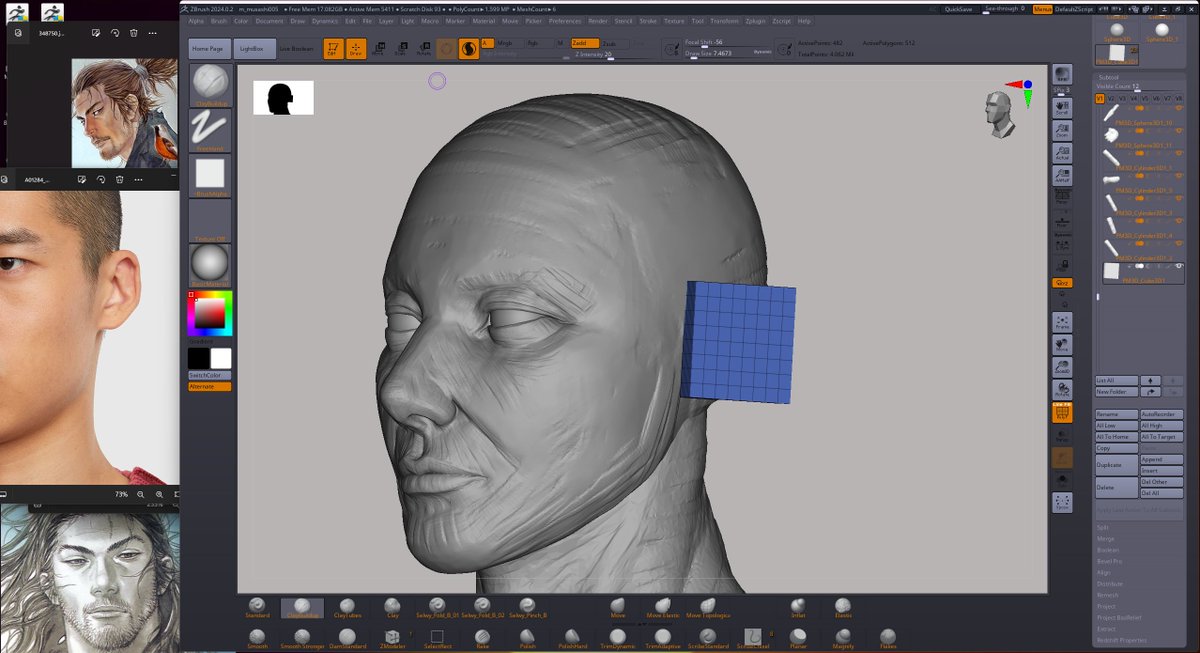Open the Home Page
The width and height of the screenshot is (1200, 653).
pyautogui.click(x=208, y=49)
